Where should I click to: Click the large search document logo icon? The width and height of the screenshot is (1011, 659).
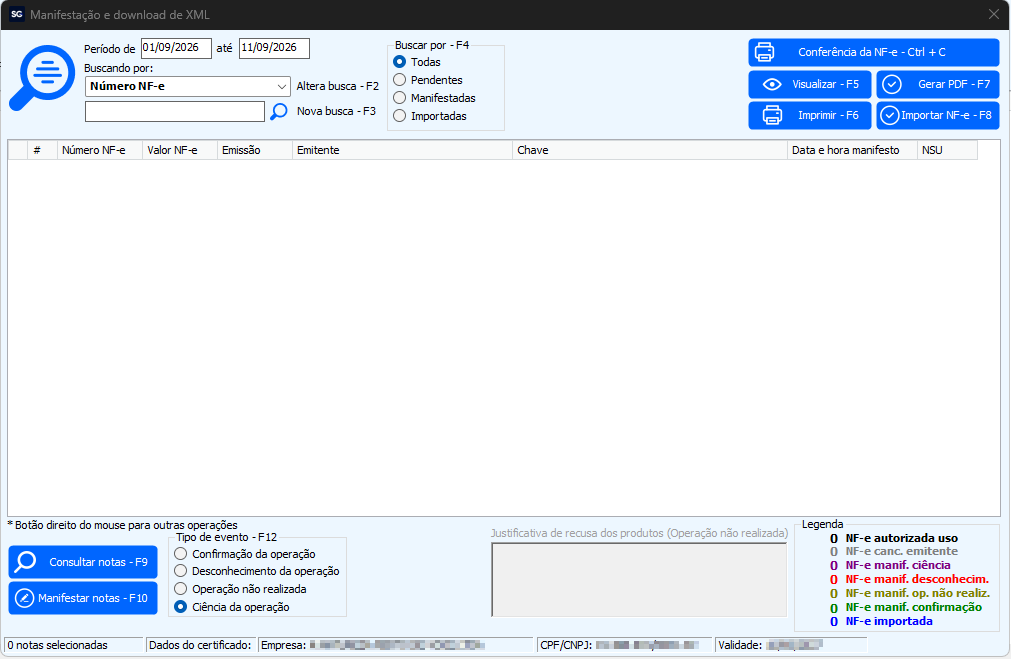(43, 77)
